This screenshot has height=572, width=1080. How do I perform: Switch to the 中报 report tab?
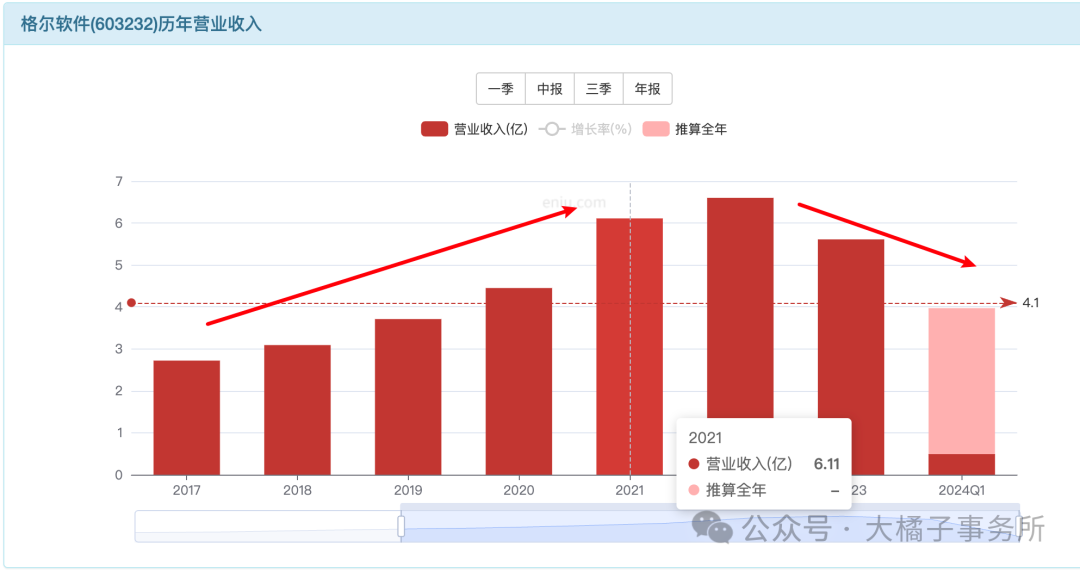550,89
